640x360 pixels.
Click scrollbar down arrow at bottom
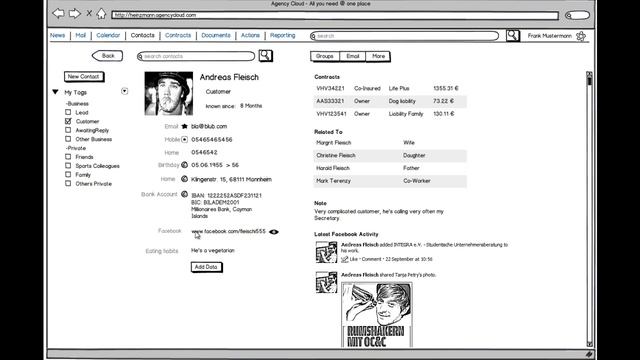pos(589,344)
